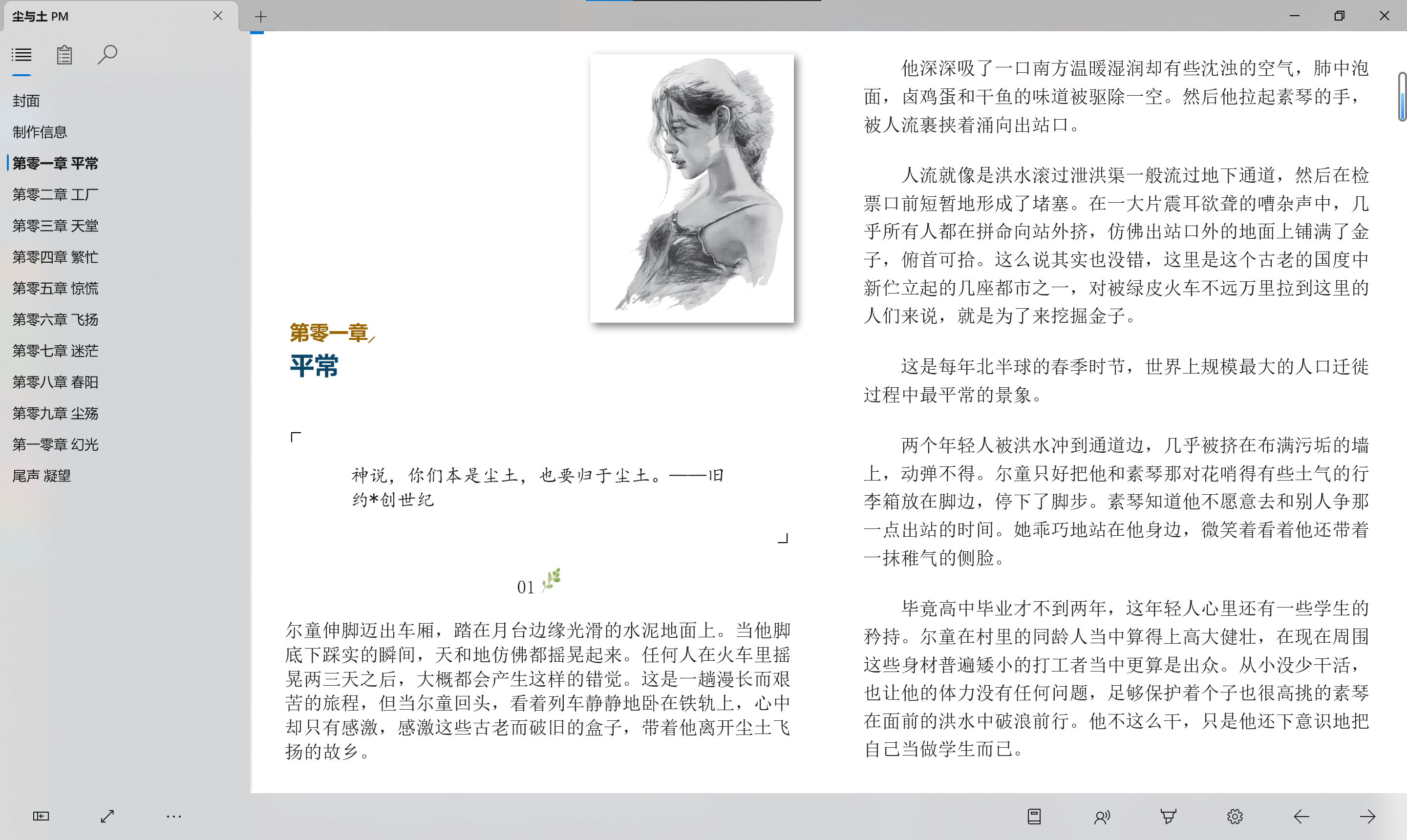Click the bookmark page icon in bottom bar

1034,816
